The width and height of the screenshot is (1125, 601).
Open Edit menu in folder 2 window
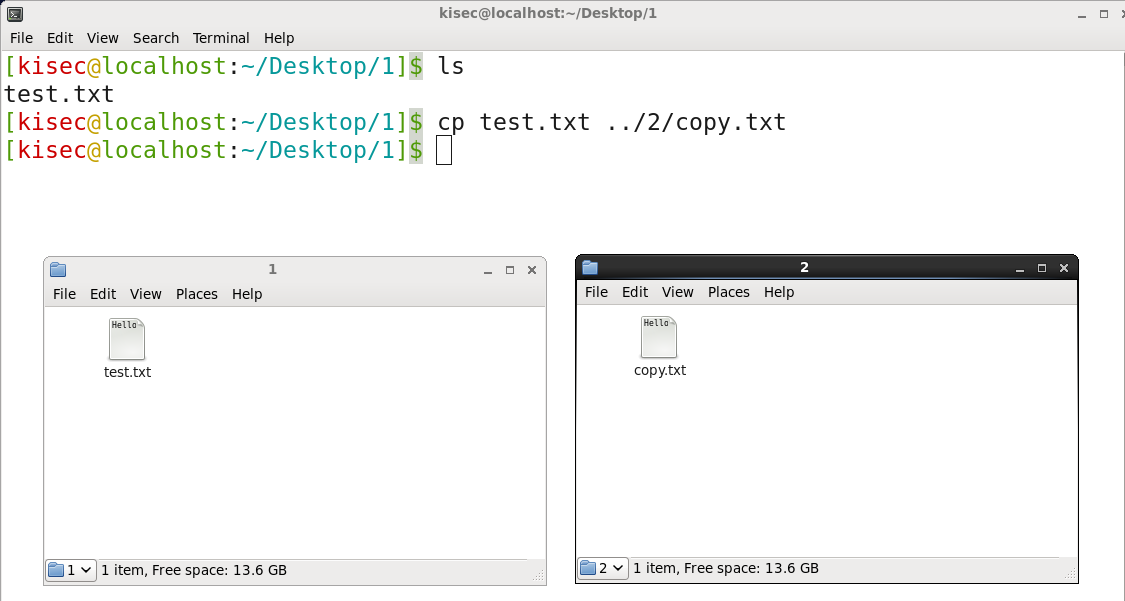point(635,292)
